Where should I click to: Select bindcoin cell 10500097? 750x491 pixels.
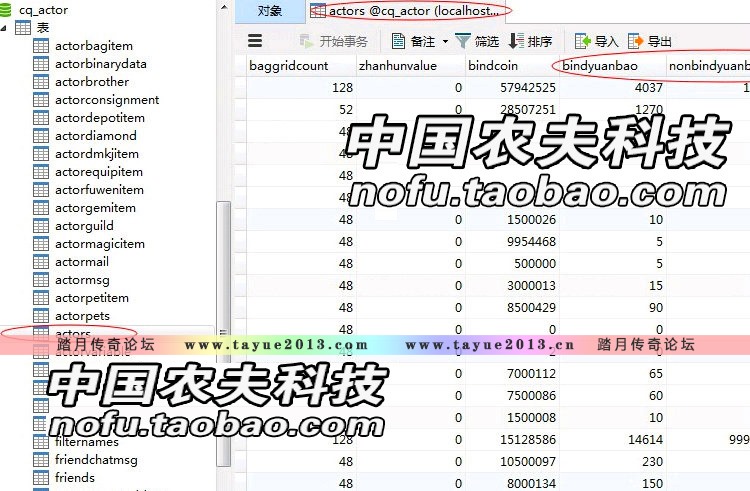point(513,462)
